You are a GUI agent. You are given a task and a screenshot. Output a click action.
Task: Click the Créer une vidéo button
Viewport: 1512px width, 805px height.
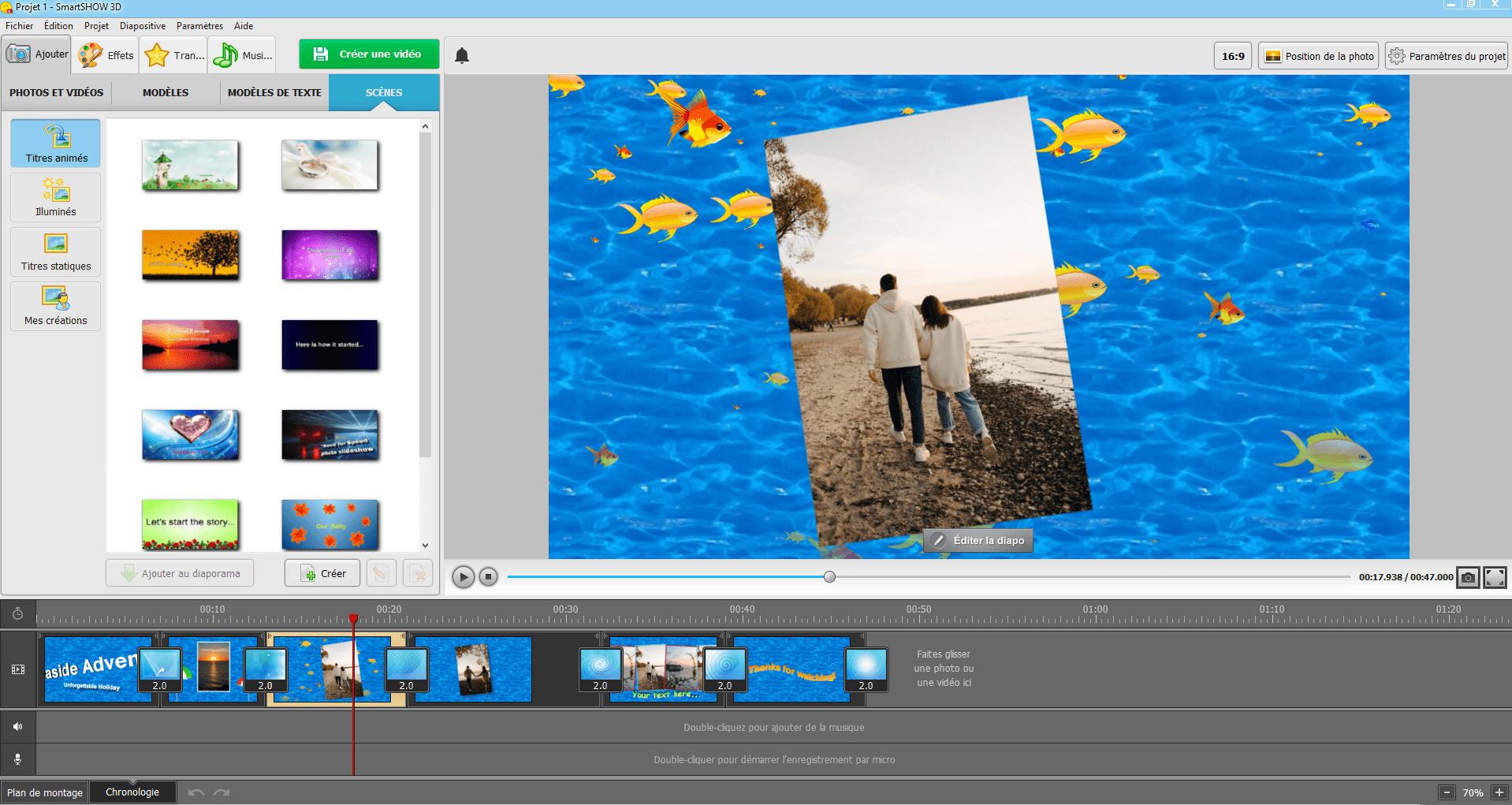pos(368,54)
